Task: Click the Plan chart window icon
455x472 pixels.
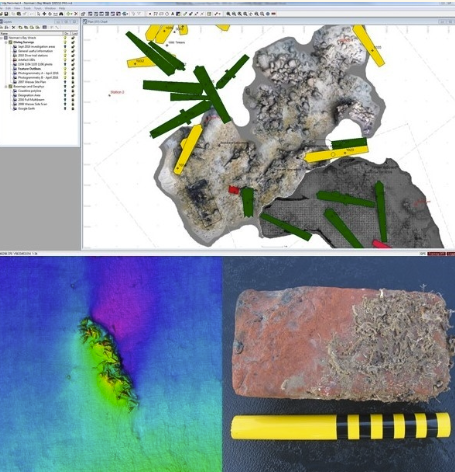Action: (85, 22)
